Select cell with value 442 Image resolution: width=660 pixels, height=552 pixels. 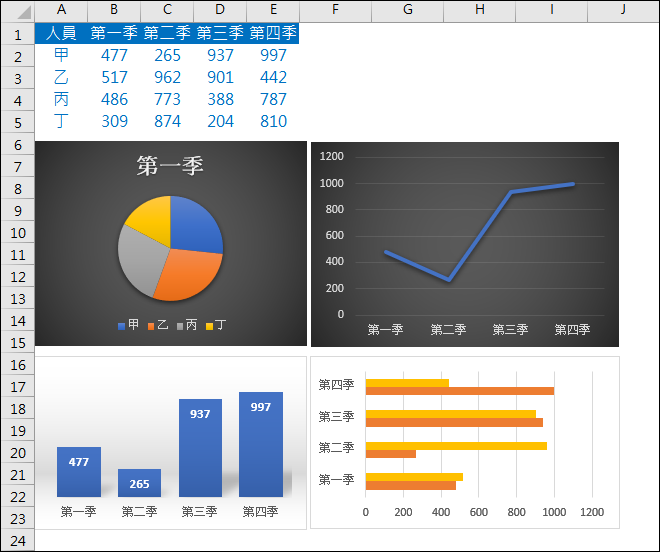(273, 77)
